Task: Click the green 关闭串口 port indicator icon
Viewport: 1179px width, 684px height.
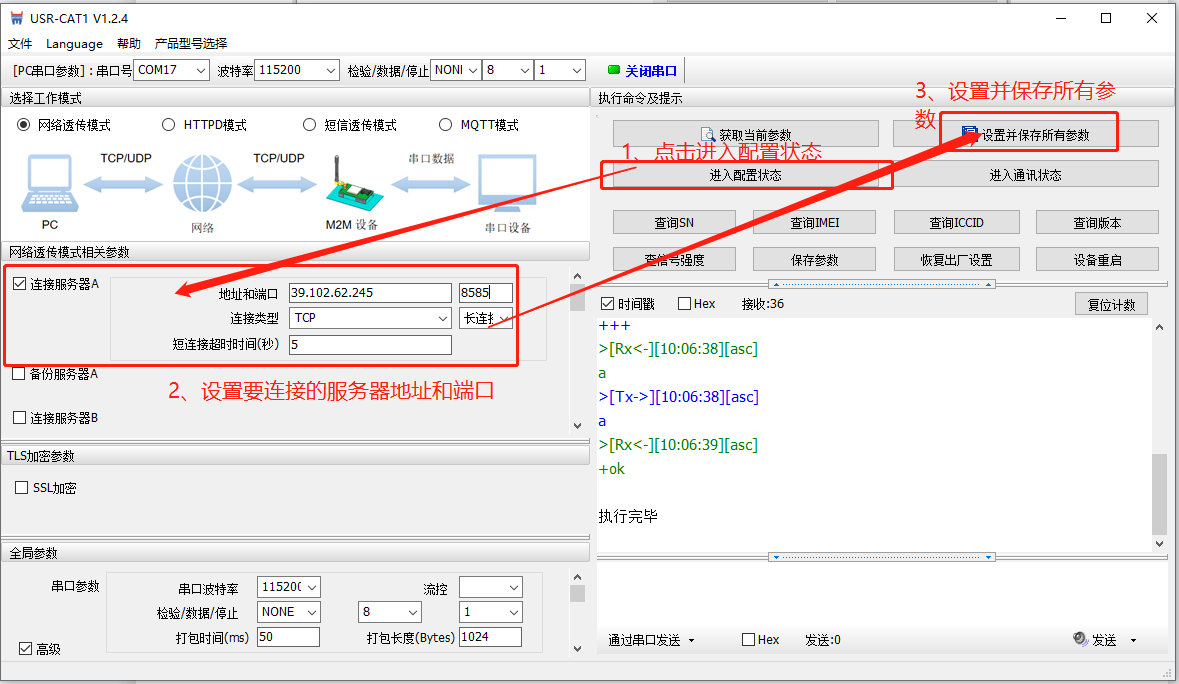Action: click(614, 70)
